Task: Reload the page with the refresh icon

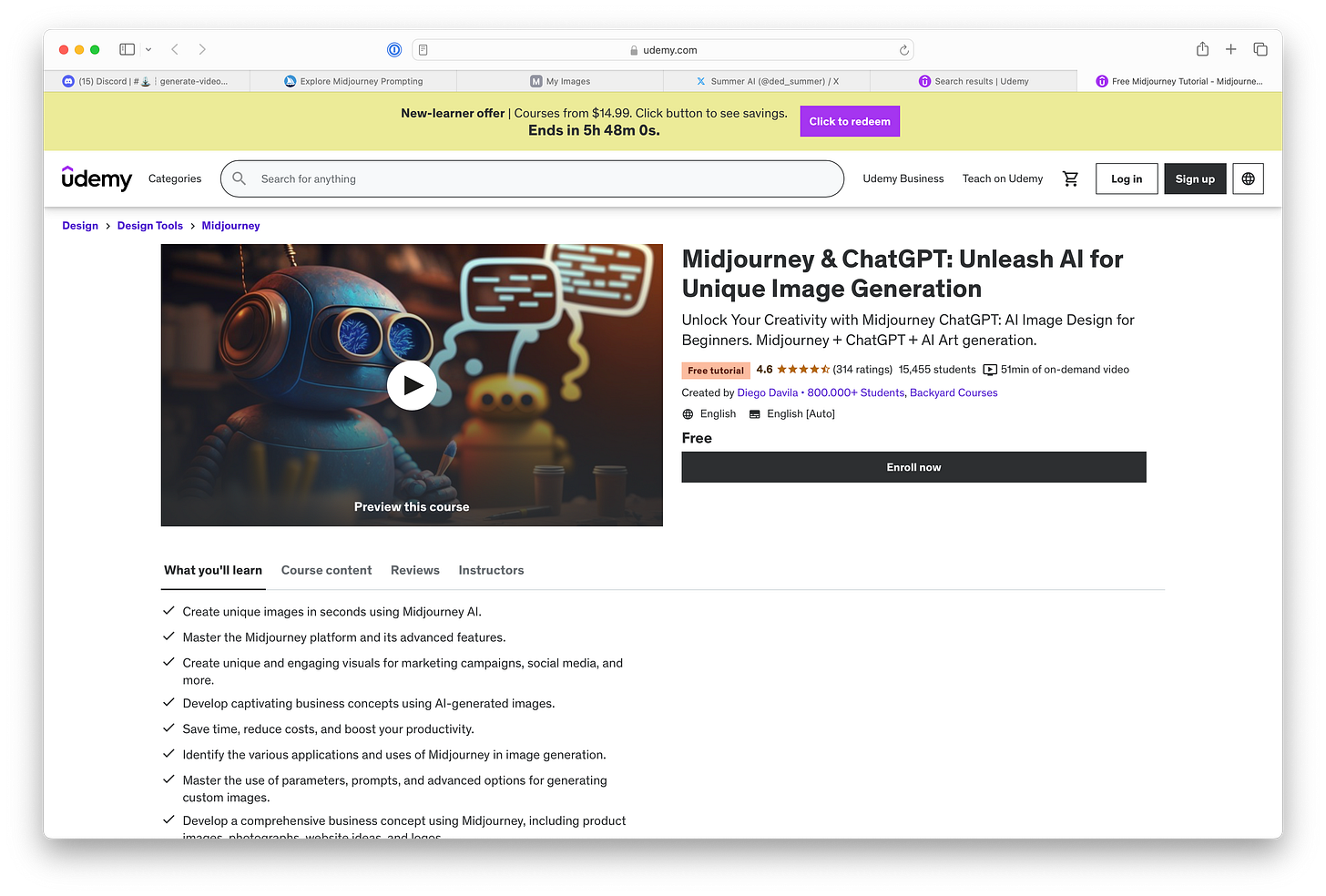Action: click(x=903, y=50)
